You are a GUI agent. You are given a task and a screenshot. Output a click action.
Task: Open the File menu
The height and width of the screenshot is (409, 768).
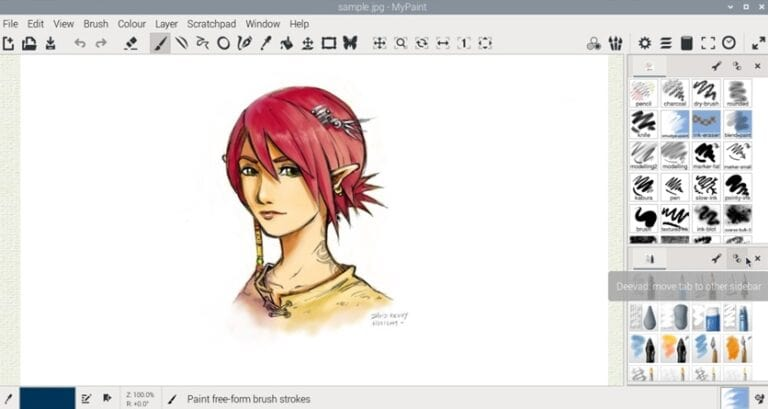[x=10, y=24]
